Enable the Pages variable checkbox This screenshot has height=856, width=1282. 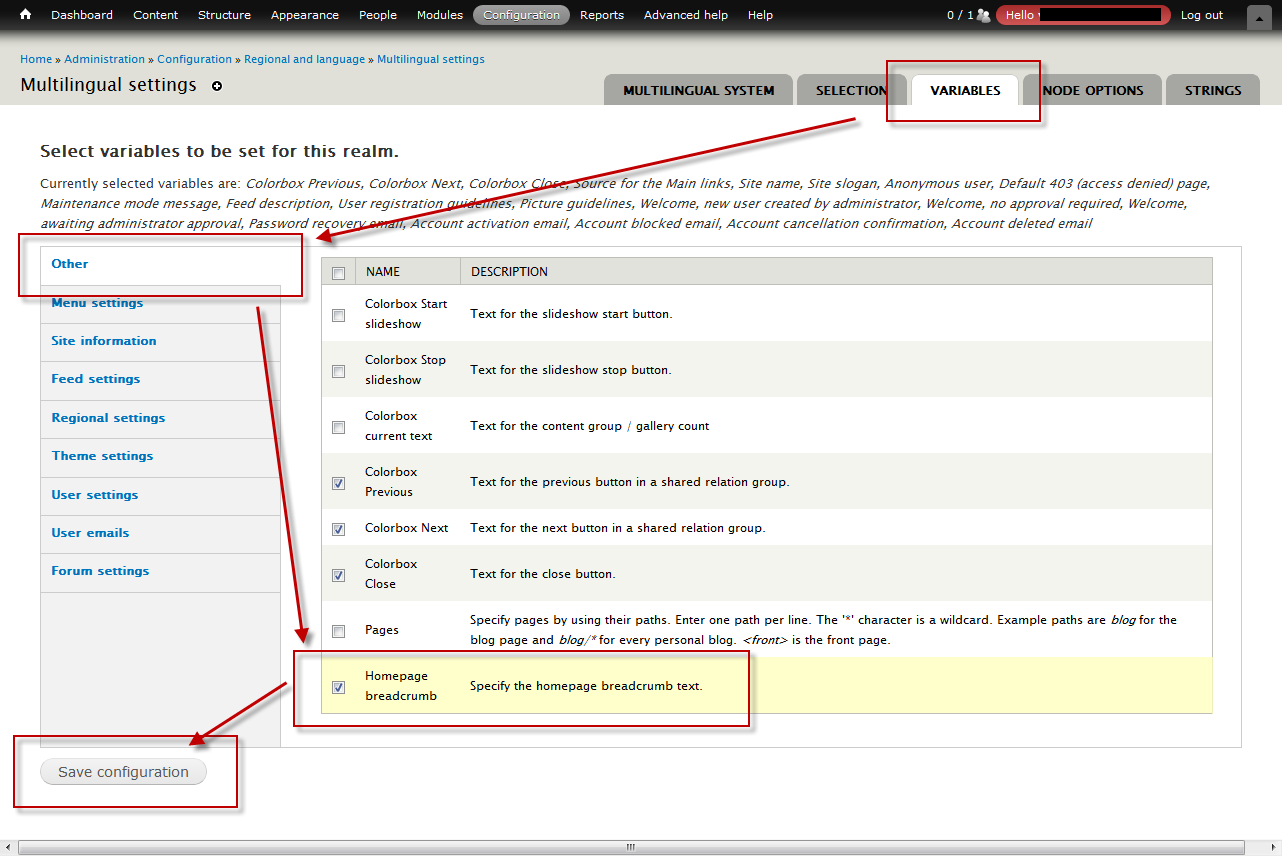point(339,631)
